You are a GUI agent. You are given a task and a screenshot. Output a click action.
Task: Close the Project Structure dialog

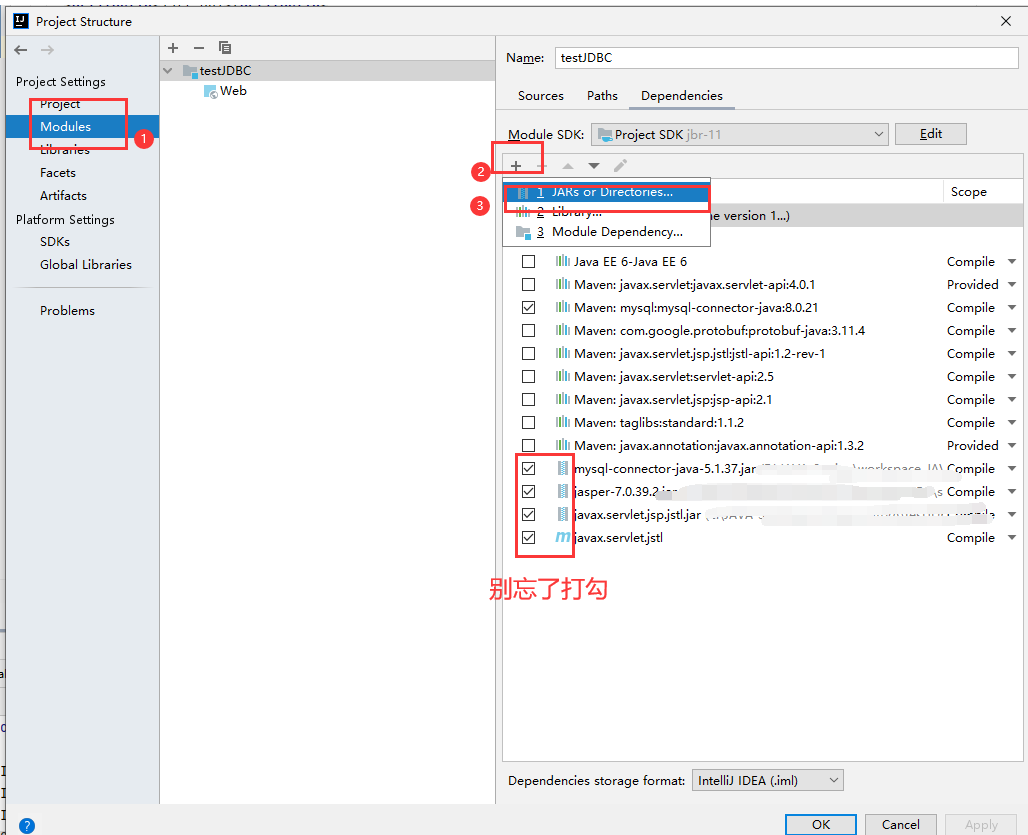(x=1006, y=21)
